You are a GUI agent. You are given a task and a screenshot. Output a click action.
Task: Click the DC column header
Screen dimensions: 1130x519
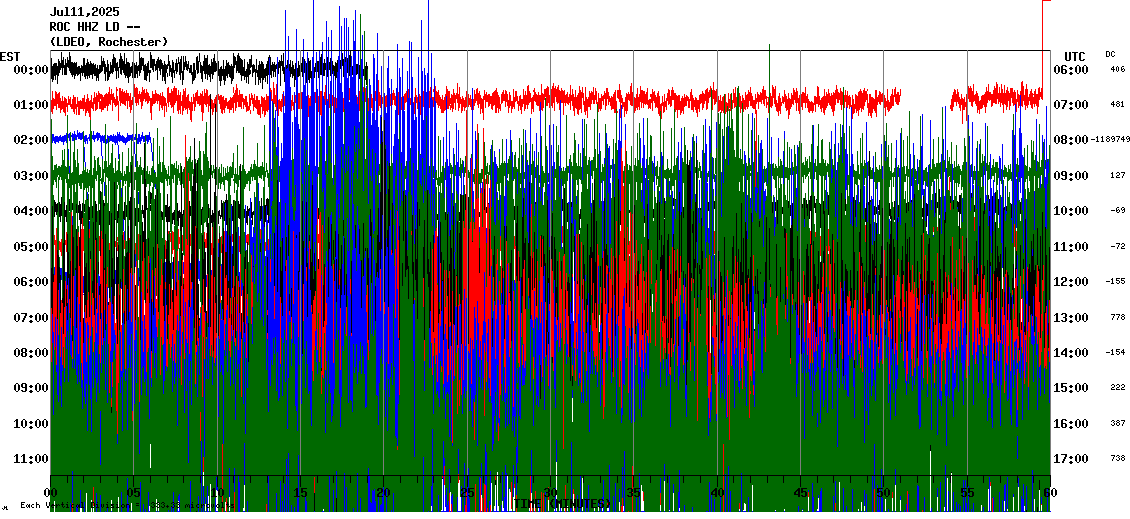pyautogui.click(x=1110, y=54)
